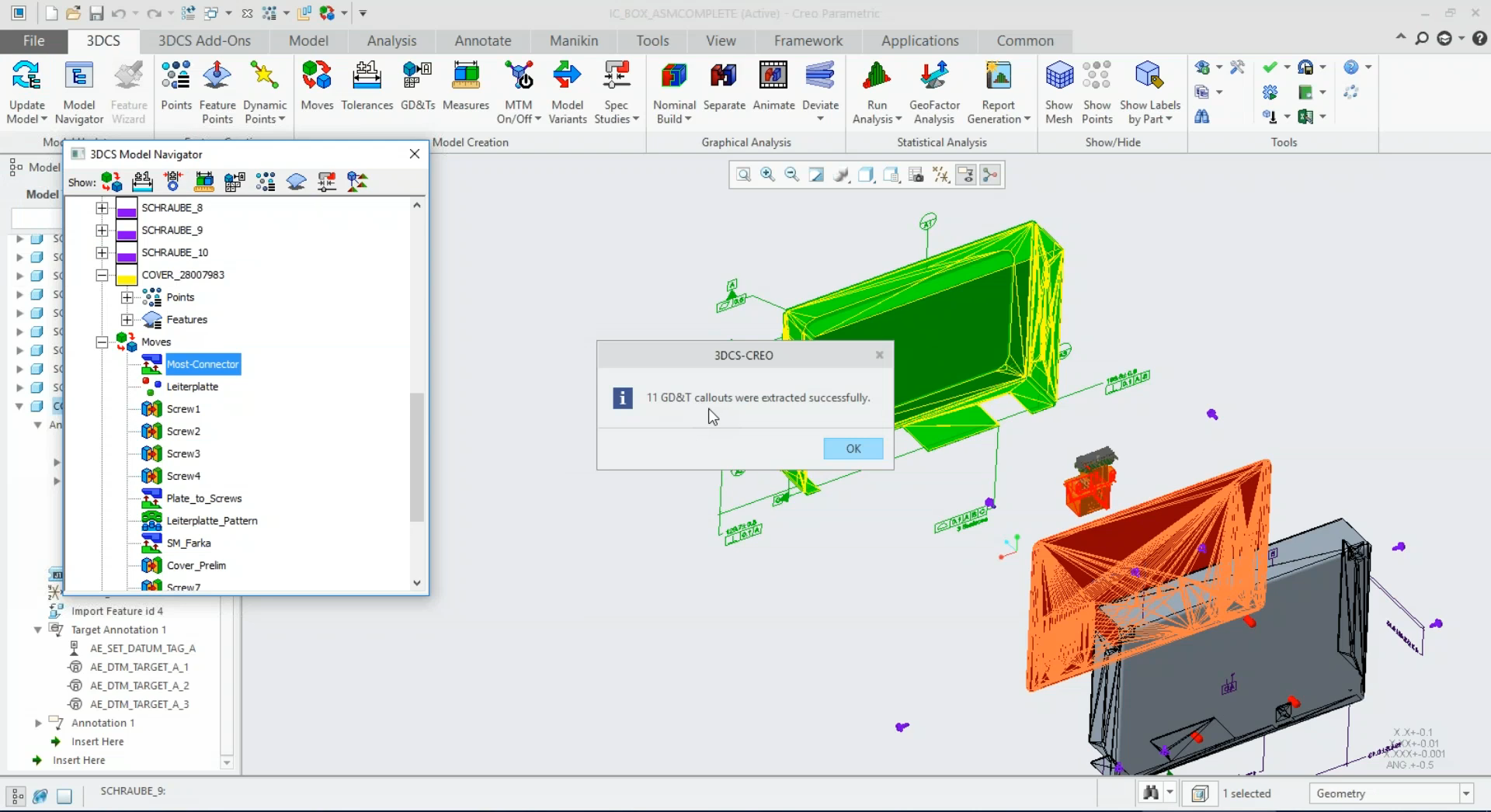The width and height of the screenshot is (1491, 812).
Task: Open the Geometry filter dropdown
Action: coord(1466,793)
